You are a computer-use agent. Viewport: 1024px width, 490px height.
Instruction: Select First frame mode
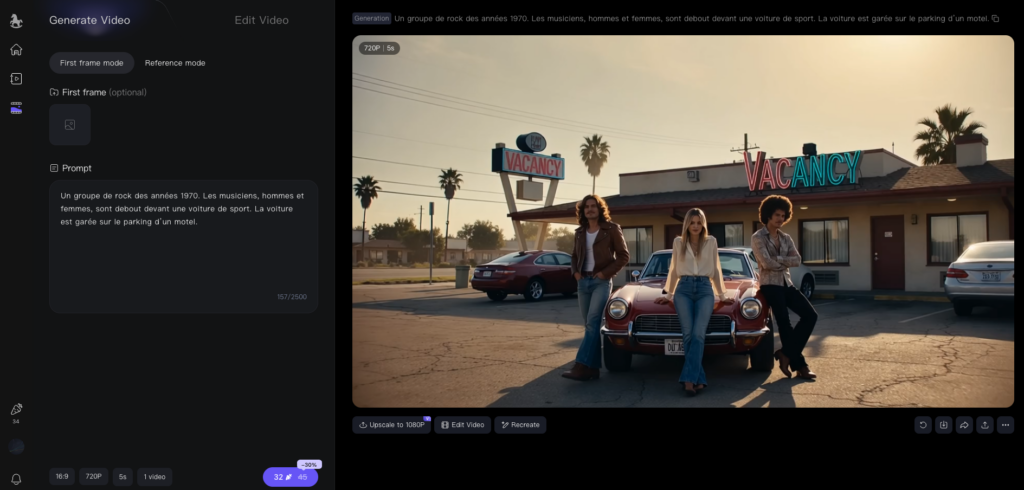91,63
